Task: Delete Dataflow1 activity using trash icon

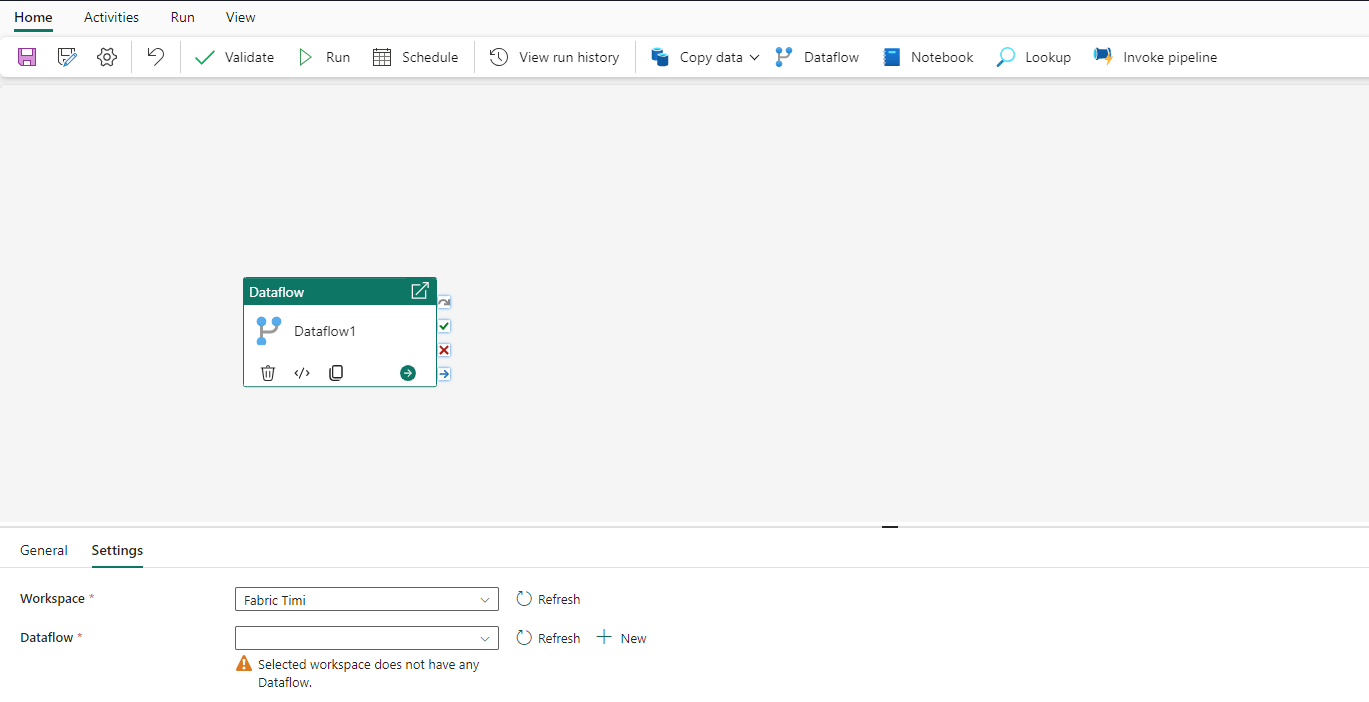Action: pyautogui.click(x=268, y=373)
